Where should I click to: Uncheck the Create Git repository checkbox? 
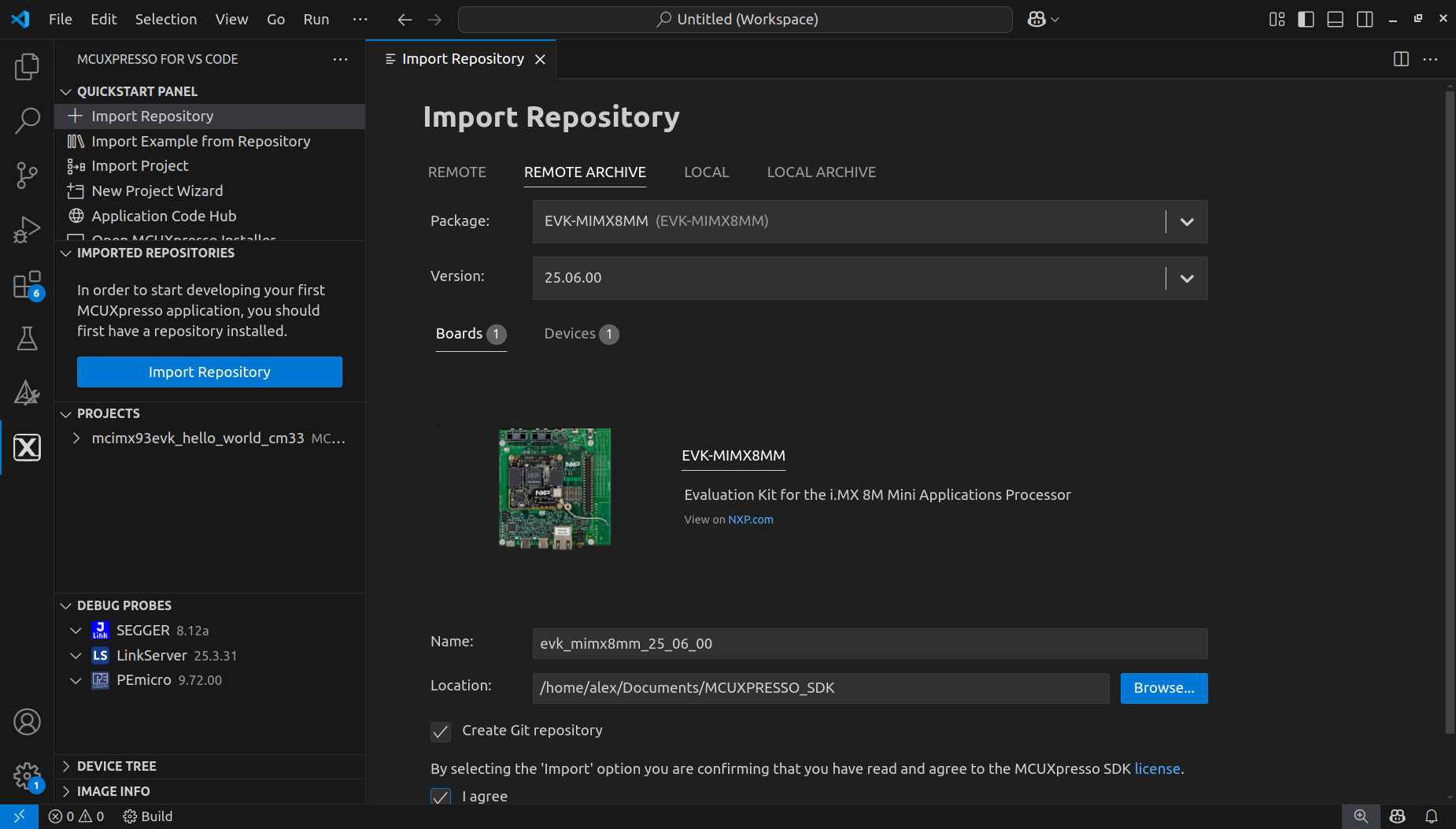tap(440, 731)
